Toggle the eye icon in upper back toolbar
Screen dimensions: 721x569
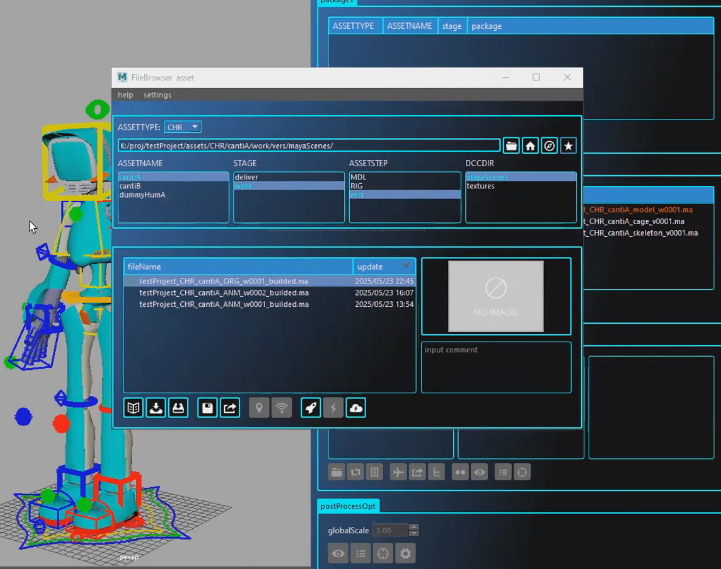(x=480, y=472)
